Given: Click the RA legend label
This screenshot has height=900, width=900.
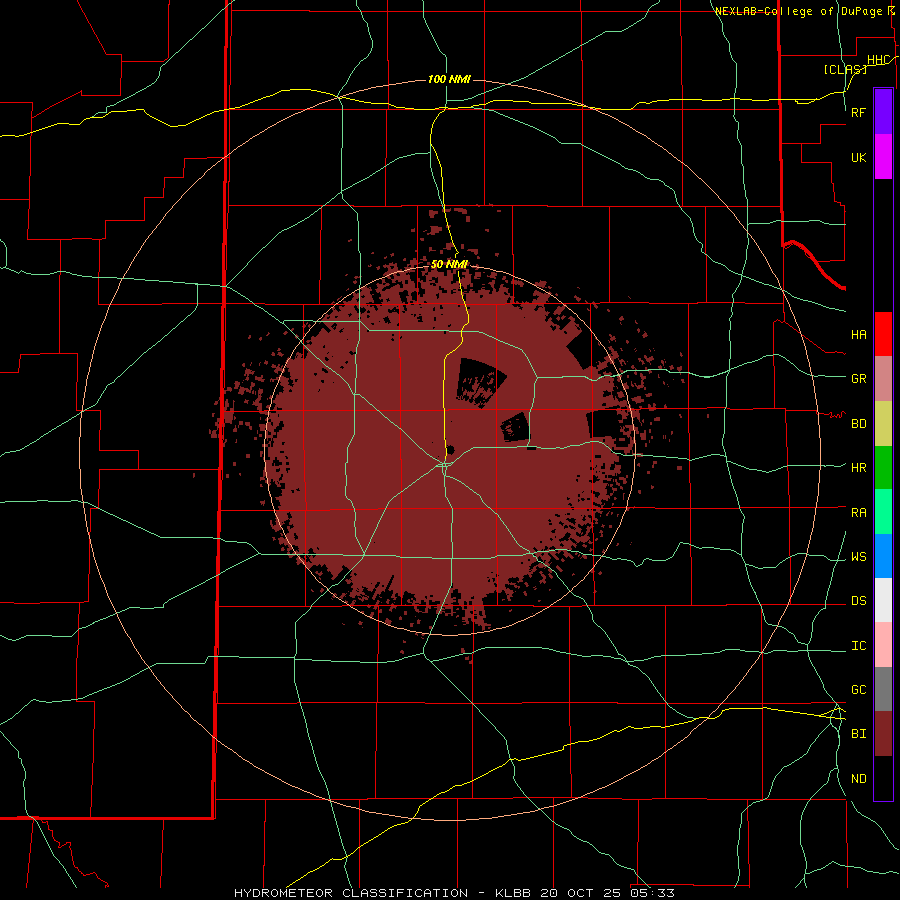Looking at the screenshot, I should (x=859, y=513).
